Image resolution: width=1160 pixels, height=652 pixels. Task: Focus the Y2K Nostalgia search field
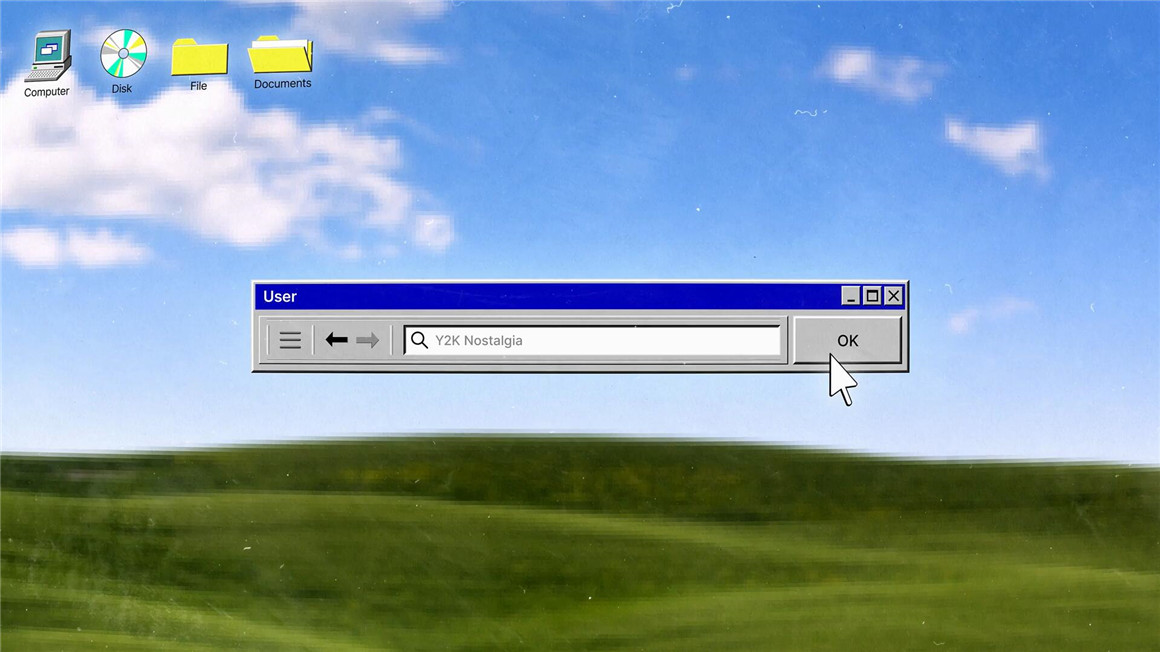[600, 341]
